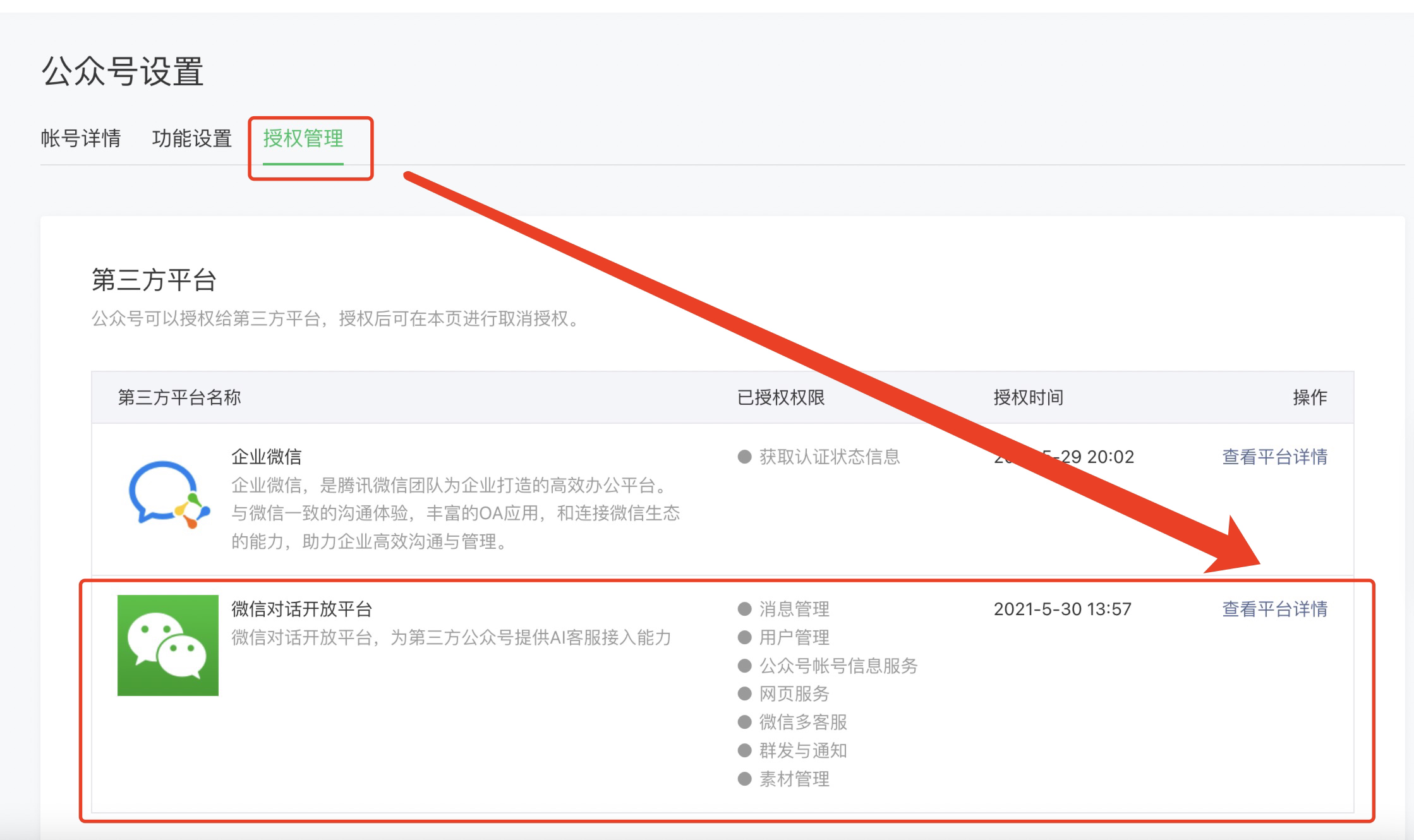
Task: Click the 微信多客服 permission item
Action: [x=802, y=722]
